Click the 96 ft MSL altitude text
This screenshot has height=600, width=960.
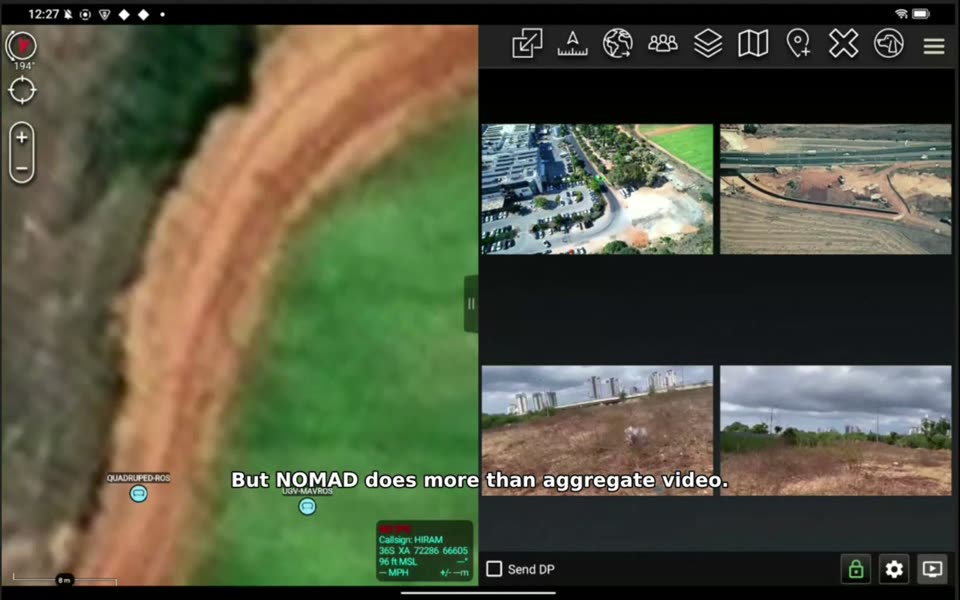(398, 561)
